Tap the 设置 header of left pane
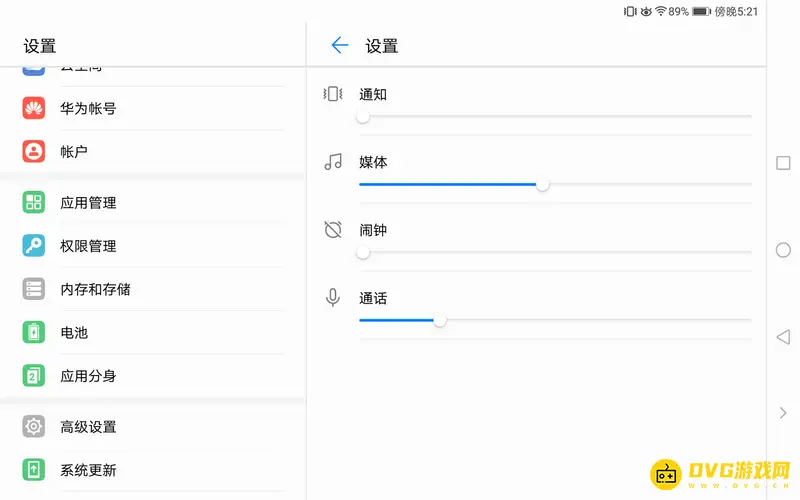This screenshot has width=800, height=500. [40, 46]
